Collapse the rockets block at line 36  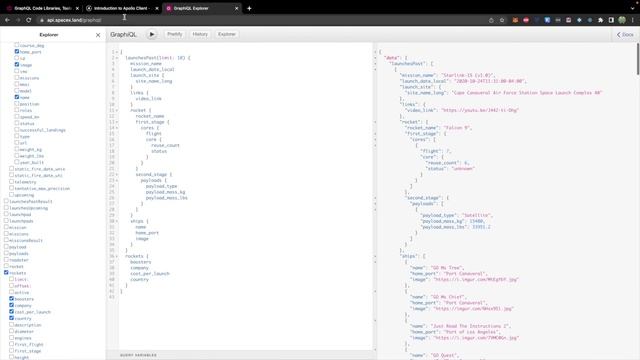coord(117,256)
